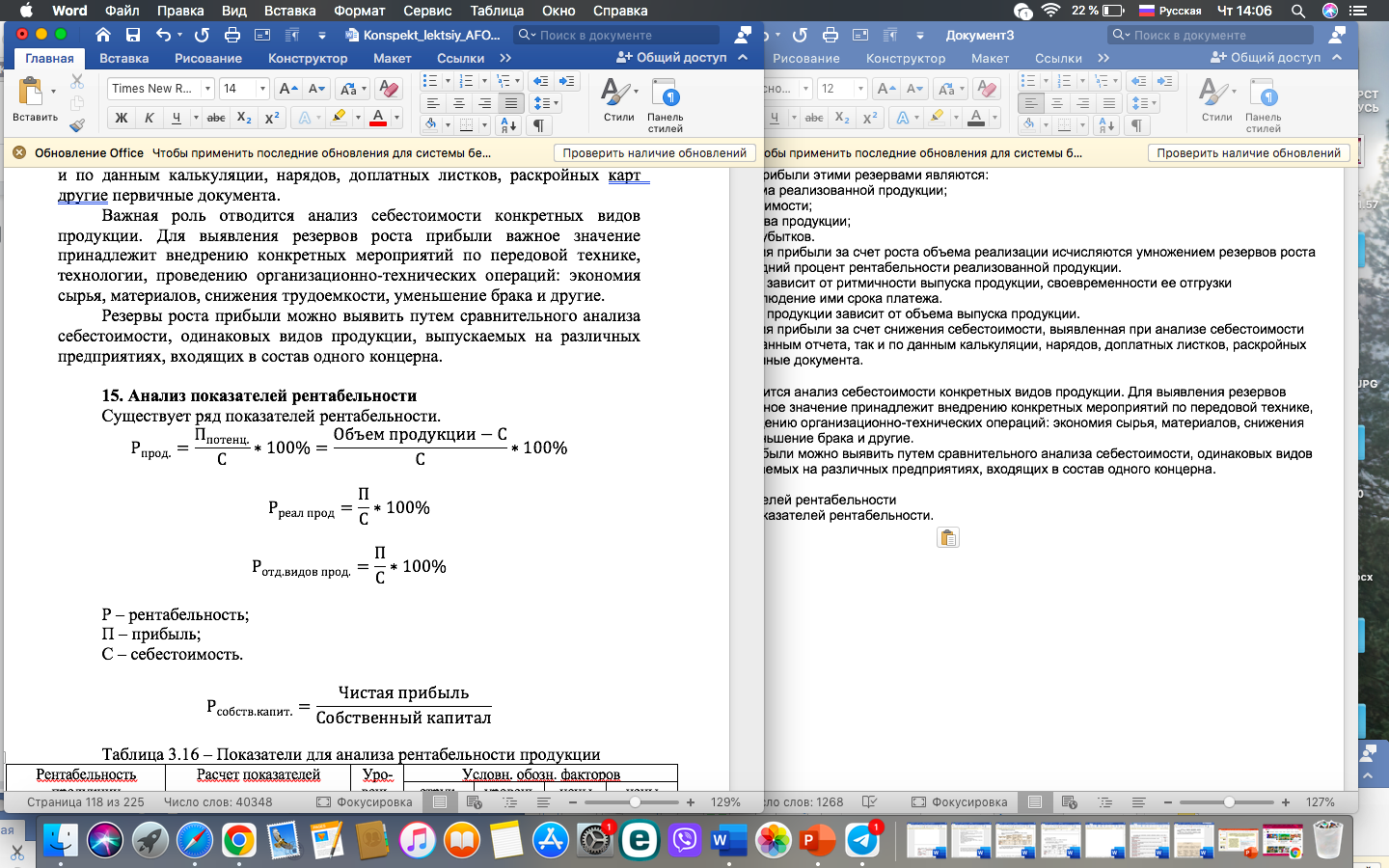
Task: Toggle strikethrough abc in the Konspekt window
Action: [x=216, y=118]
